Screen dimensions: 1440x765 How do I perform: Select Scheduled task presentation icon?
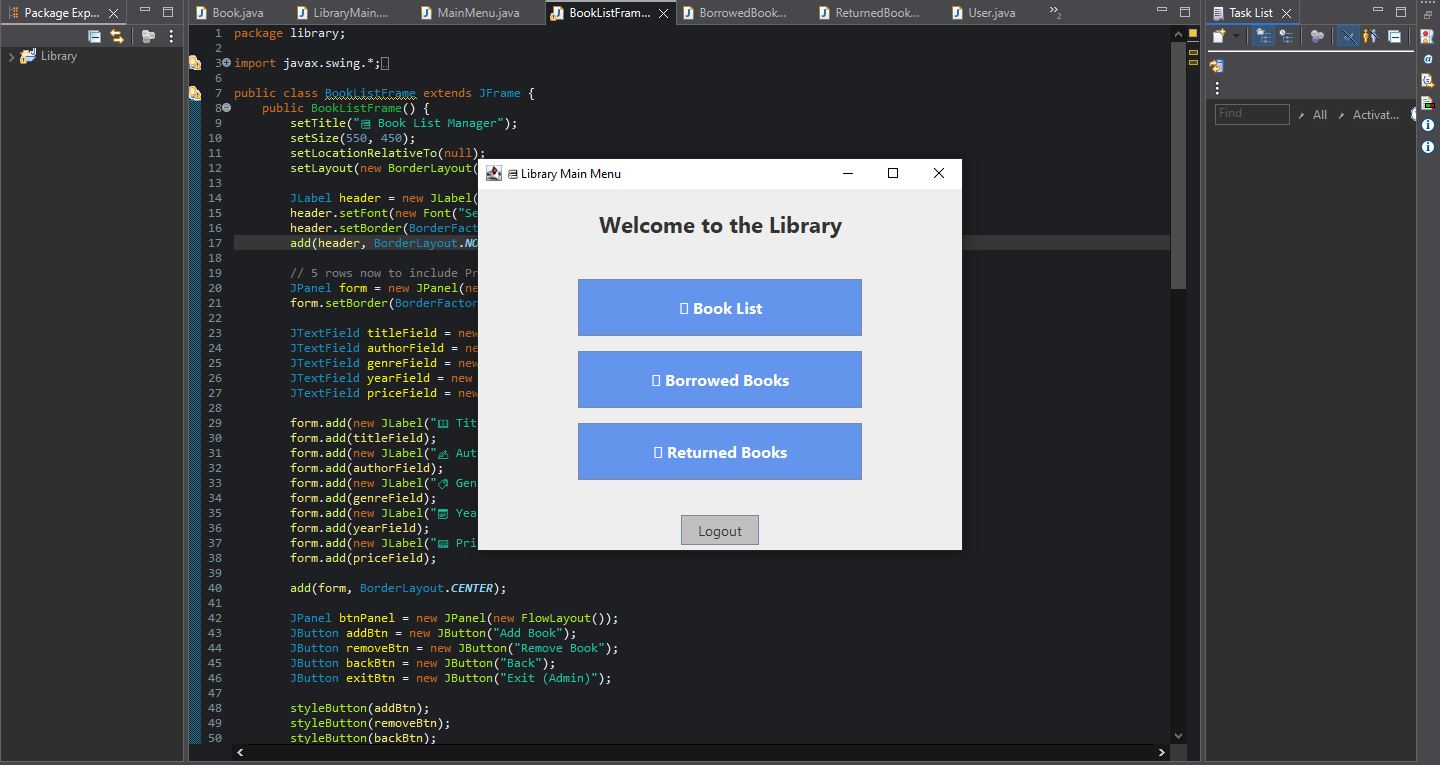click(1286, 36)
